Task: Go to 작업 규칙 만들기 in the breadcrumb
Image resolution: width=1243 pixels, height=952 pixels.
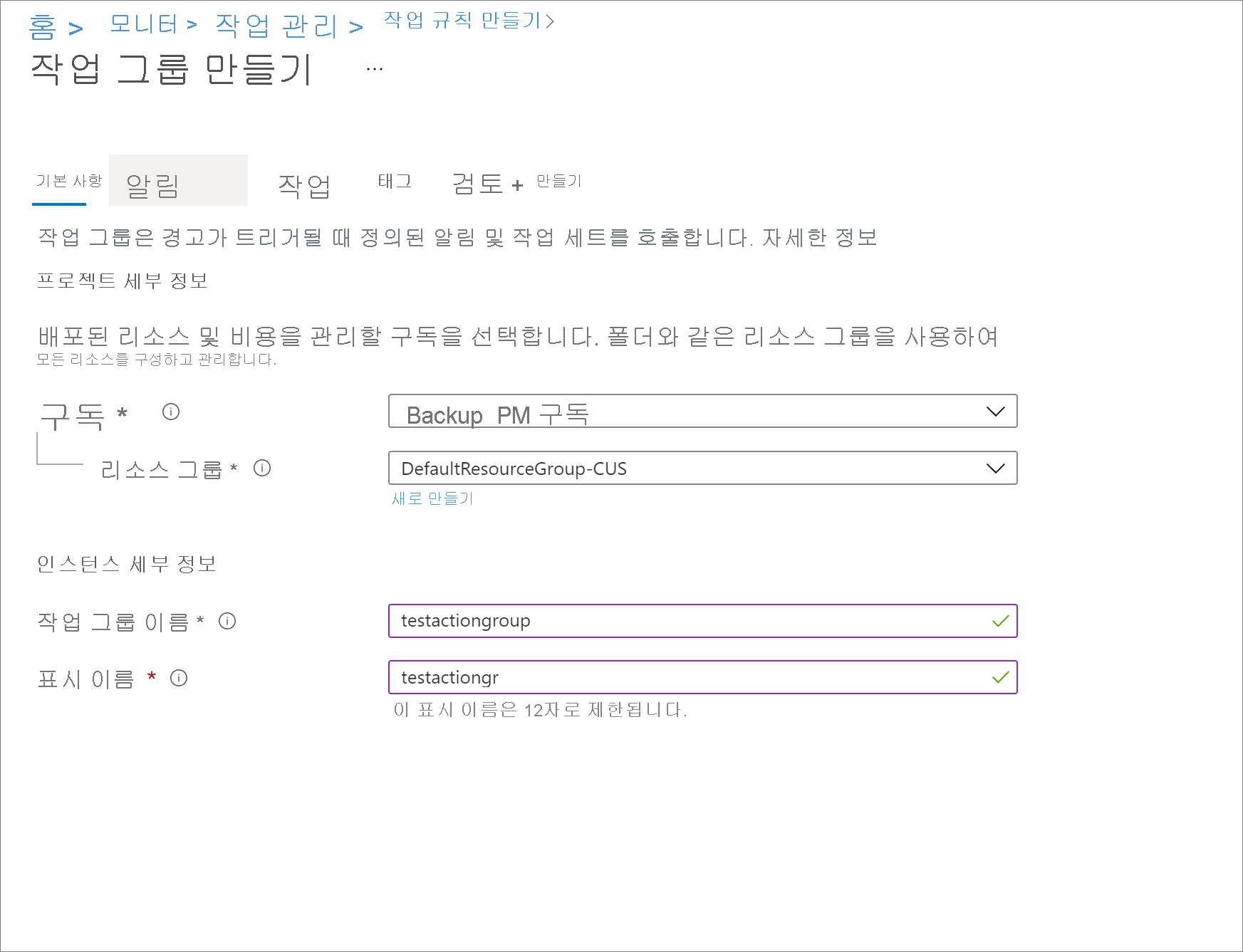Action: click(463, 20)
